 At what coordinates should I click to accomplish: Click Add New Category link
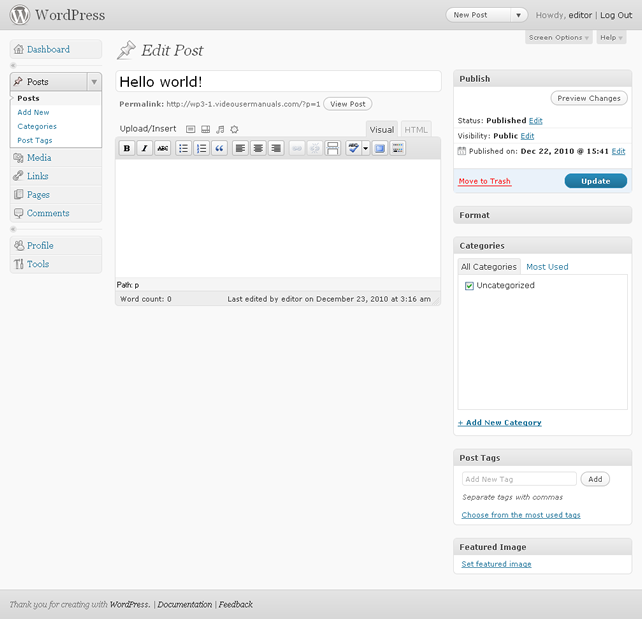pyautogui.click(x=500, y=422)
